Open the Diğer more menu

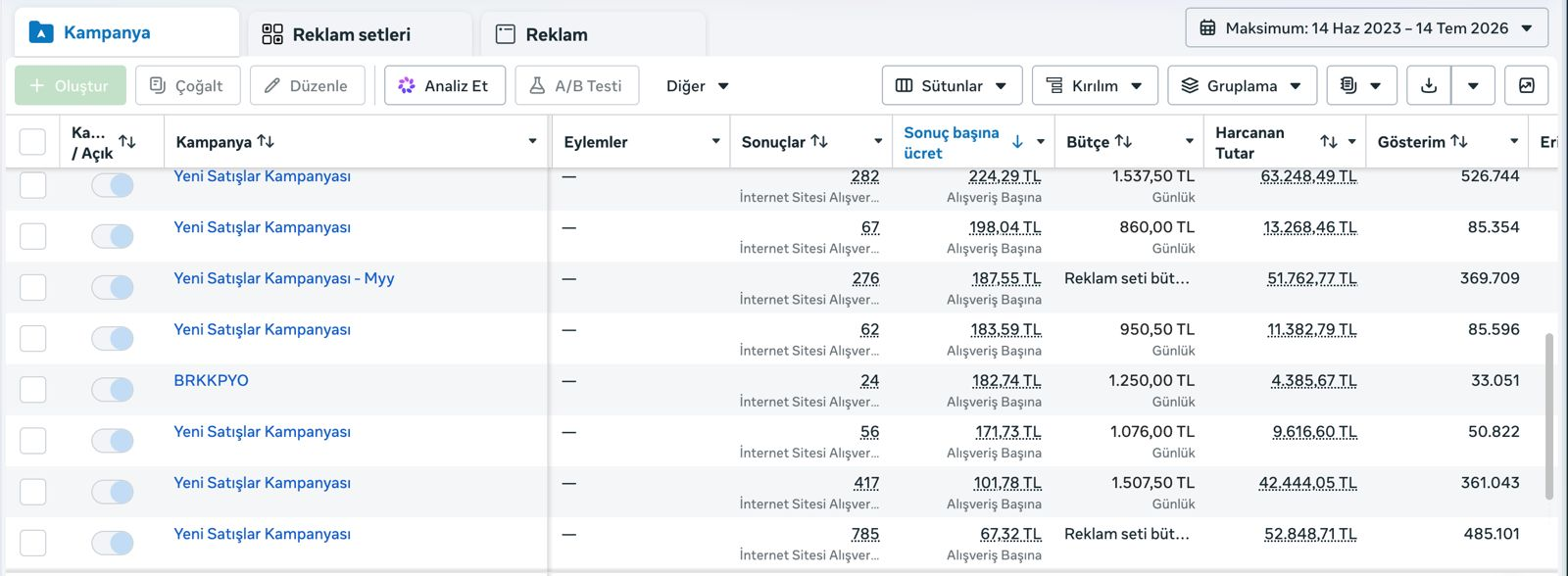(697, 86)
